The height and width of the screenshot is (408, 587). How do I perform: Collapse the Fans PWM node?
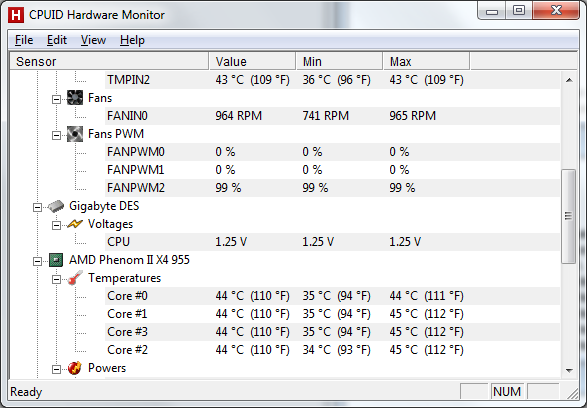click(x=56, y=135)
